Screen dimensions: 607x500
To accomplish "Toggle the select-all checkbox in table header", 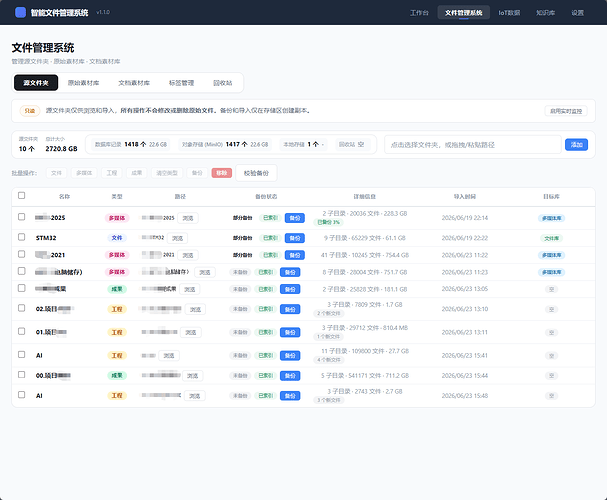I will pyautogui.click(x=22, y=195).
